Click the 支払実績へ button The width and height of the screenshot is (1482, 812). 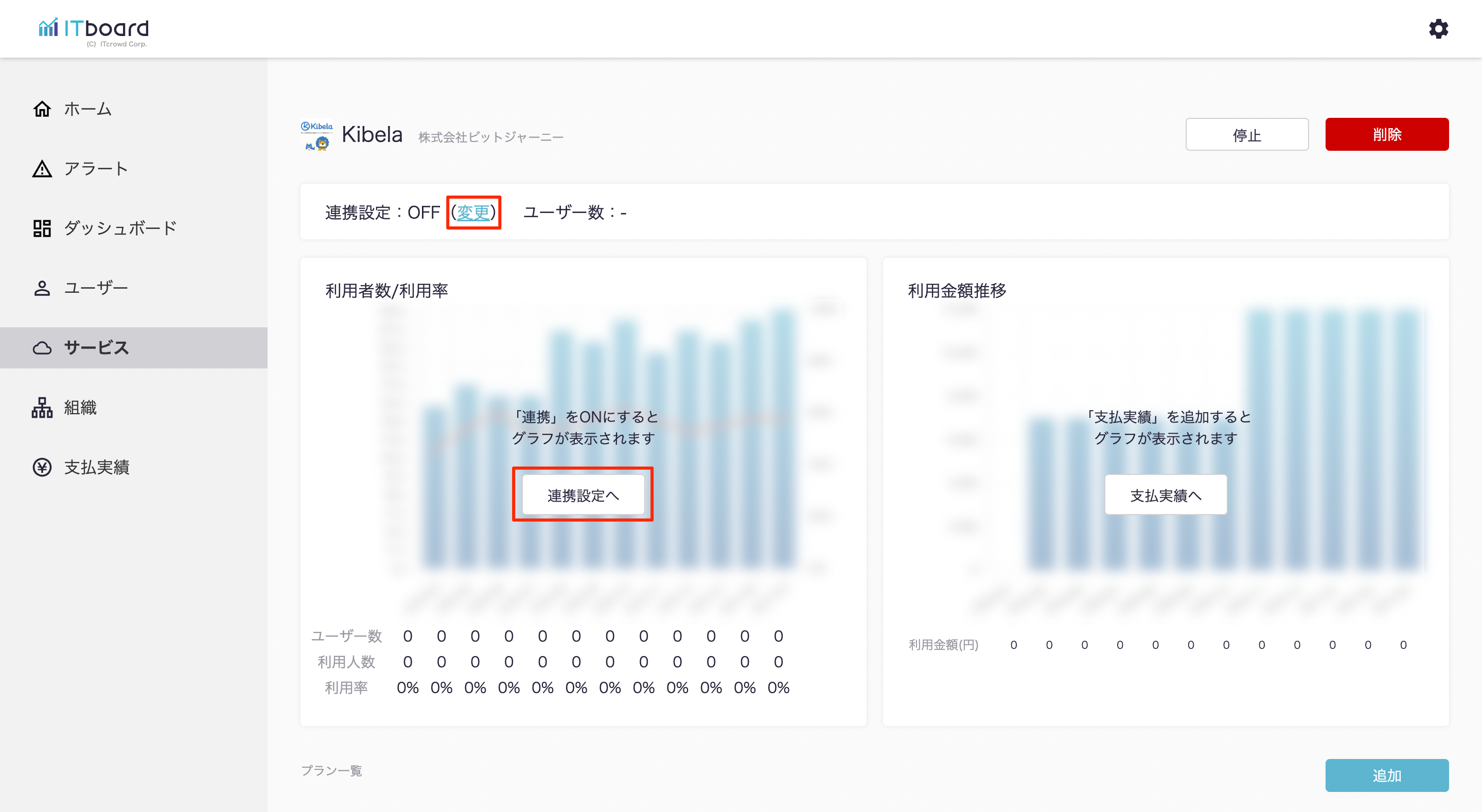(1165, 495)
